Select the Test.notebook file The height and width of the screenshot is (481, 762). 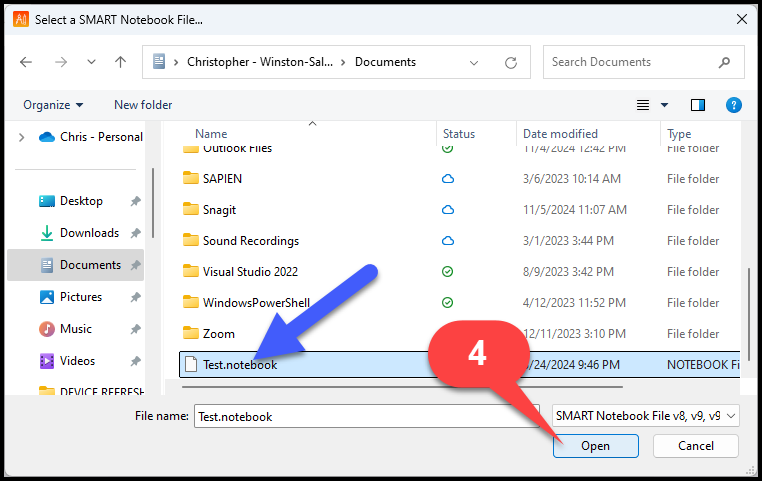[x=459, y=365]
